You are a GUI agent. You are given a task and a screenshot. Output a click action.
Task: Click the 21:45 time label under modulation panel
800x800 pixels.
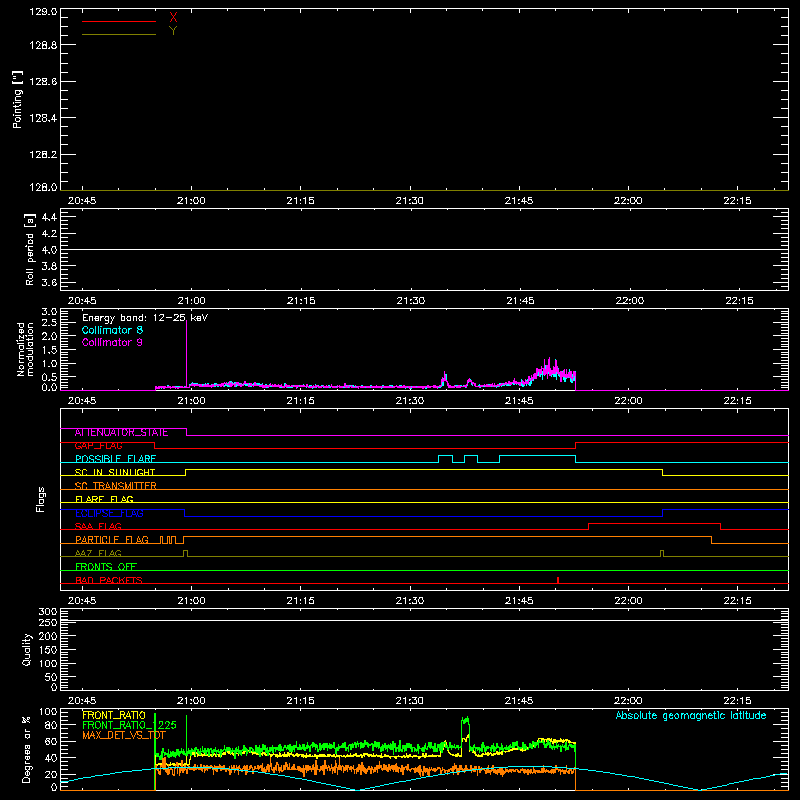click(519, 401)
